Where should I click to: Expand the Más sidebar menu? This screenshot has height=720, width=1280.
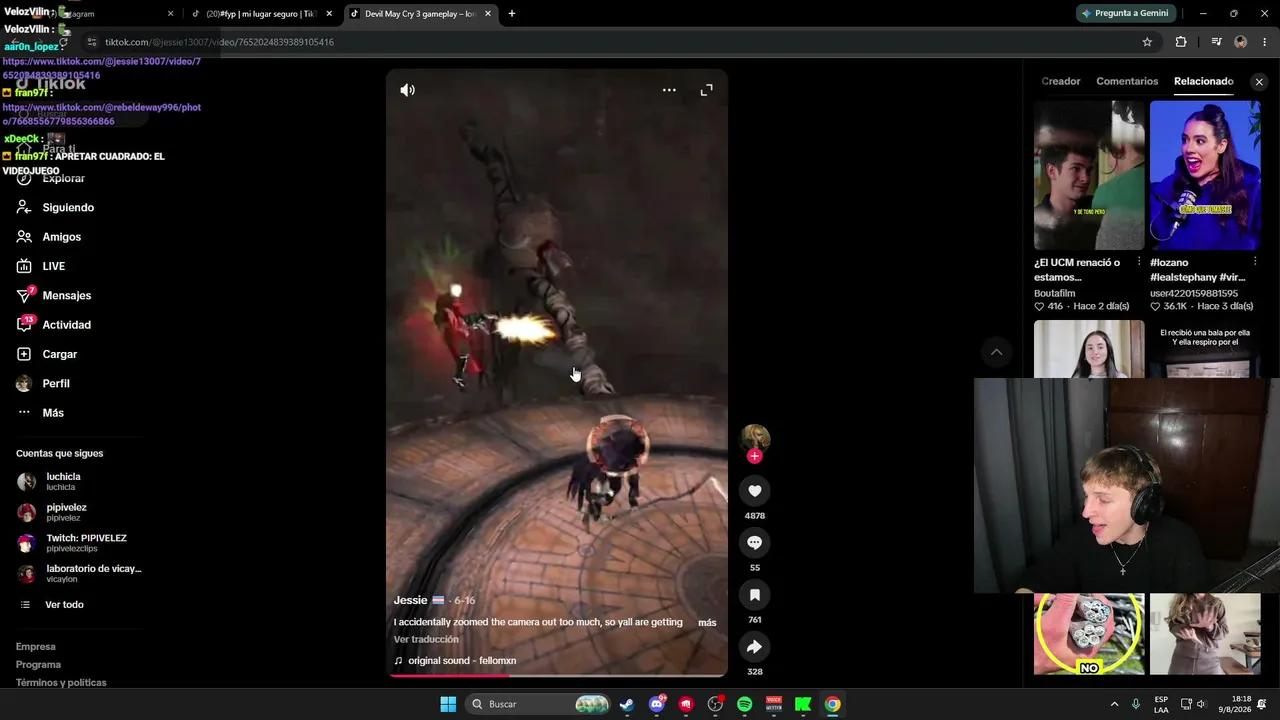click(x=53, y=413)
